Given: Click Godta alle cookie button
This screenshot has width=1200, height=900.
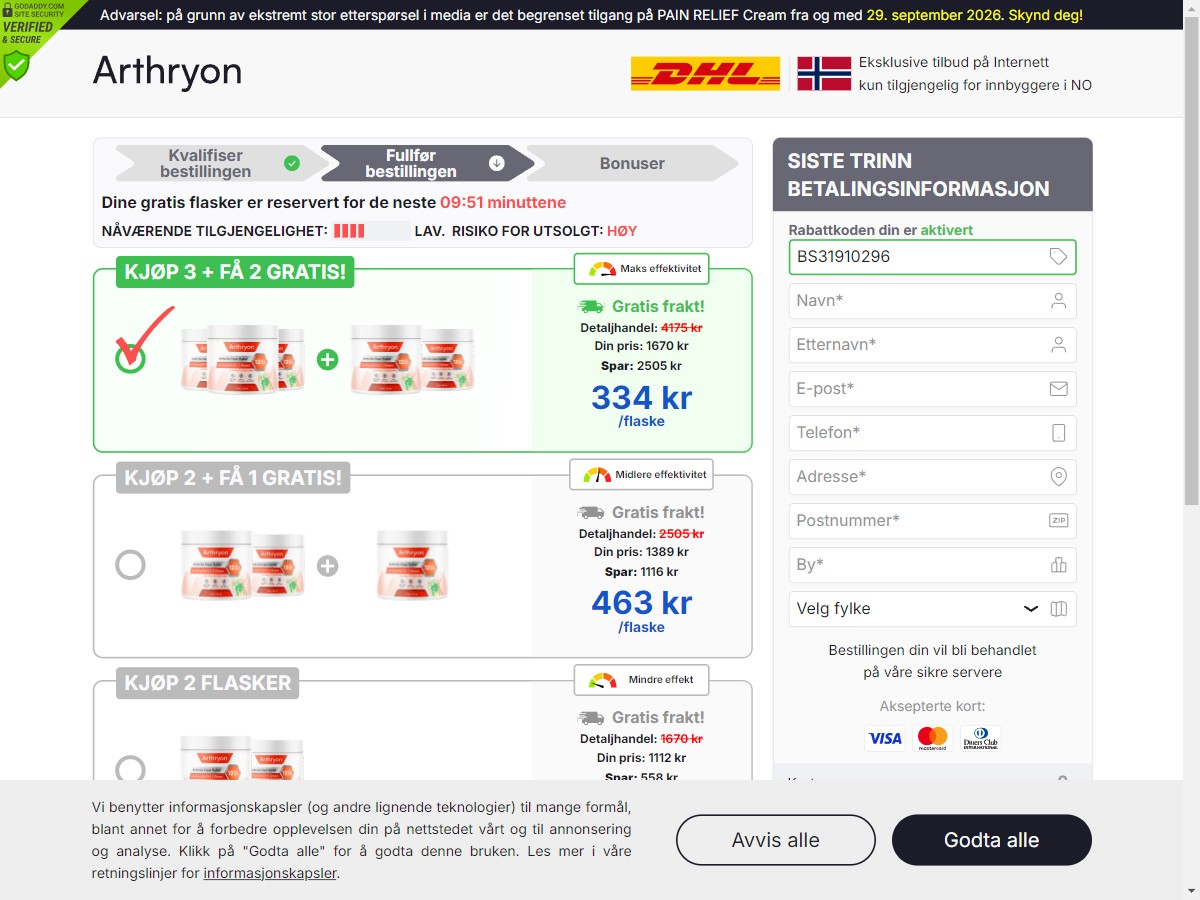Looking at the screenshot, I should pyautogui.click(x=992, y=840).
